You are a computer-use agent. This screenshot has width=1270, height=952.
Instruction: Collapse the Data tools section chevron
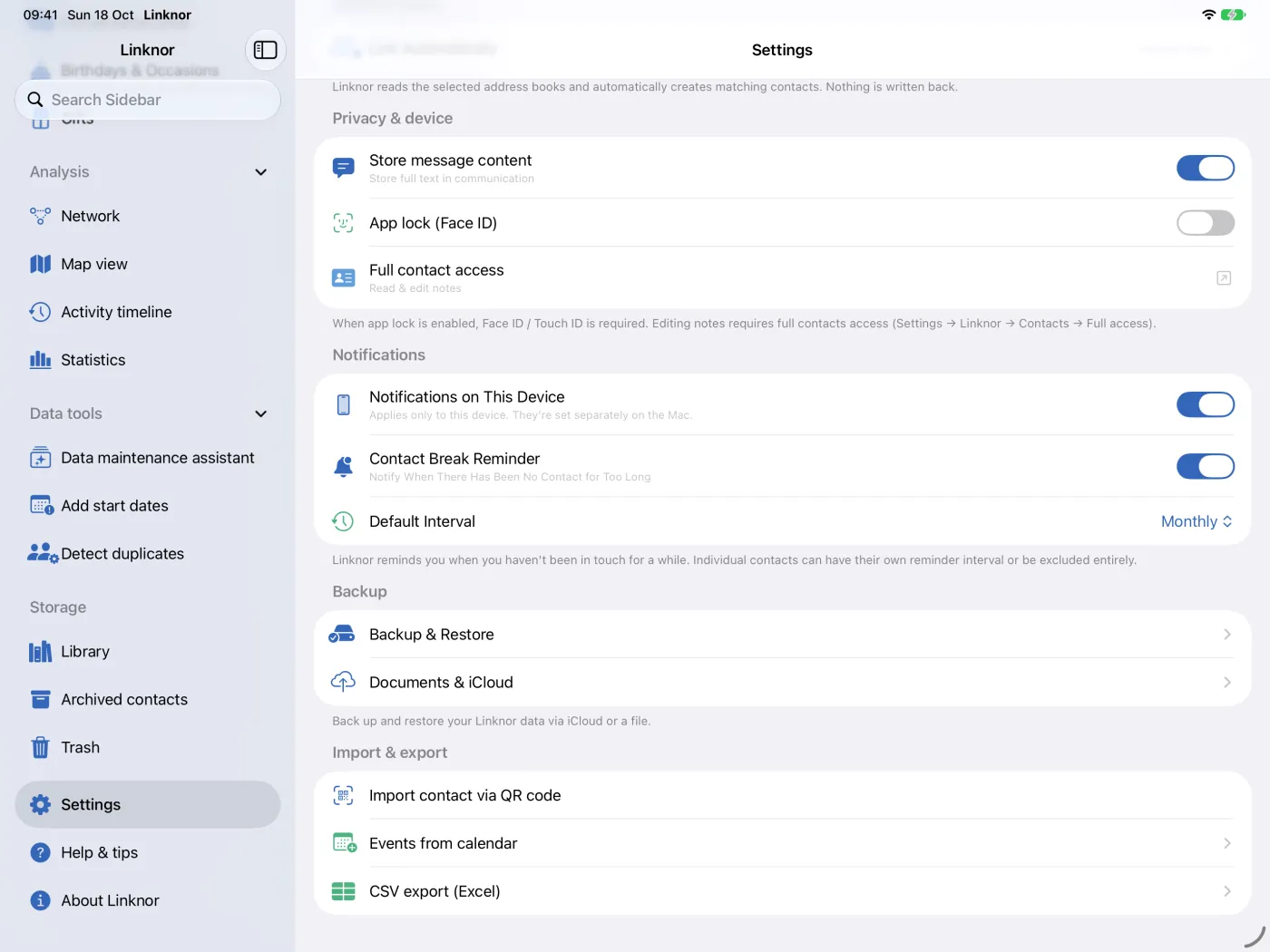[x=260, y=414]
